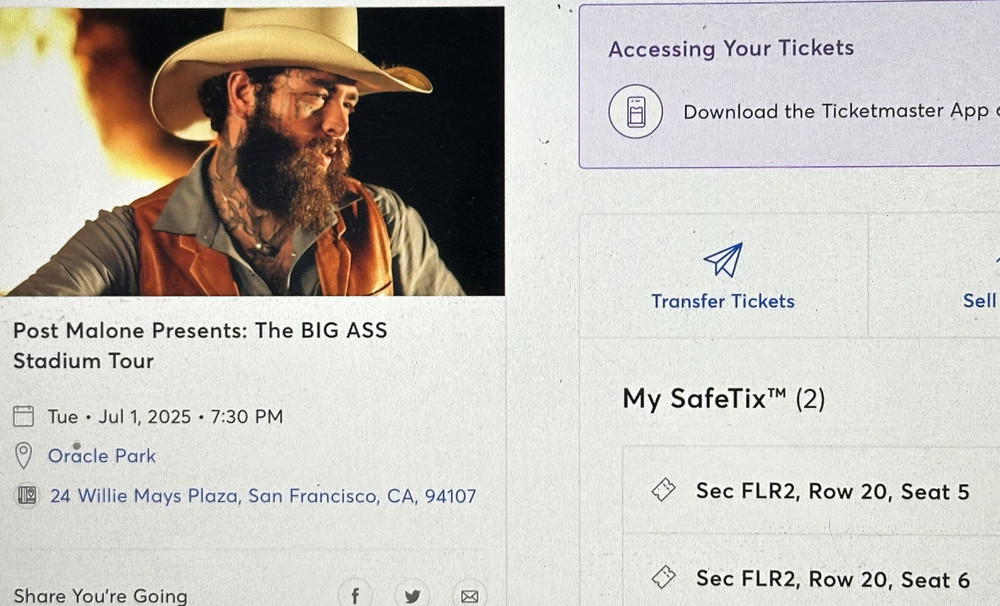Share the event on Facebook
This screenshot has height=606, width=1000.
click(355, 594)
